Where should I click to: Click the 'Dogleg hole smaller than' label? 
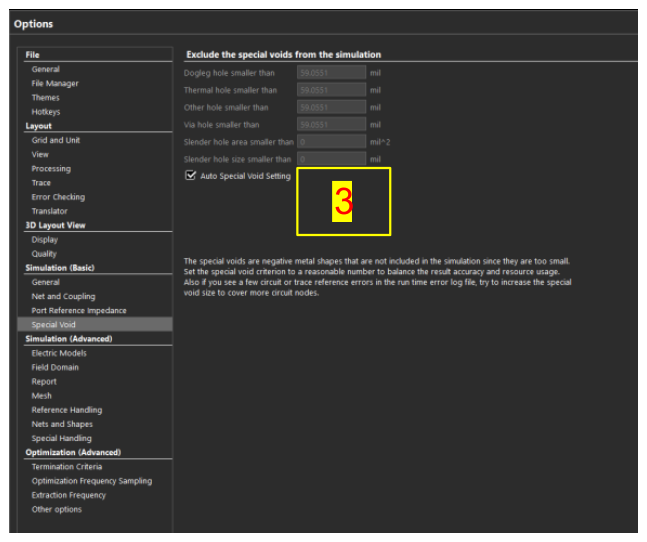(x=229, y=73)
